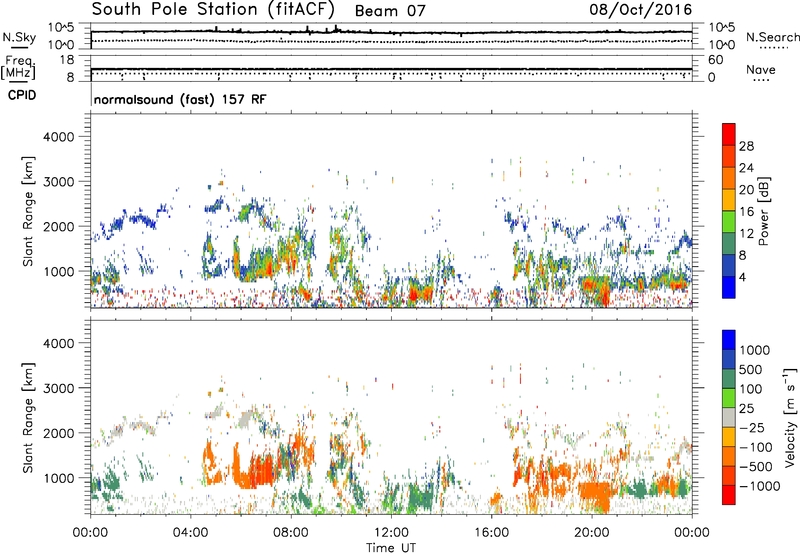Click the red bottom segment of Velocity colorbar
The image size is (800, 554).
pos(729,495)
